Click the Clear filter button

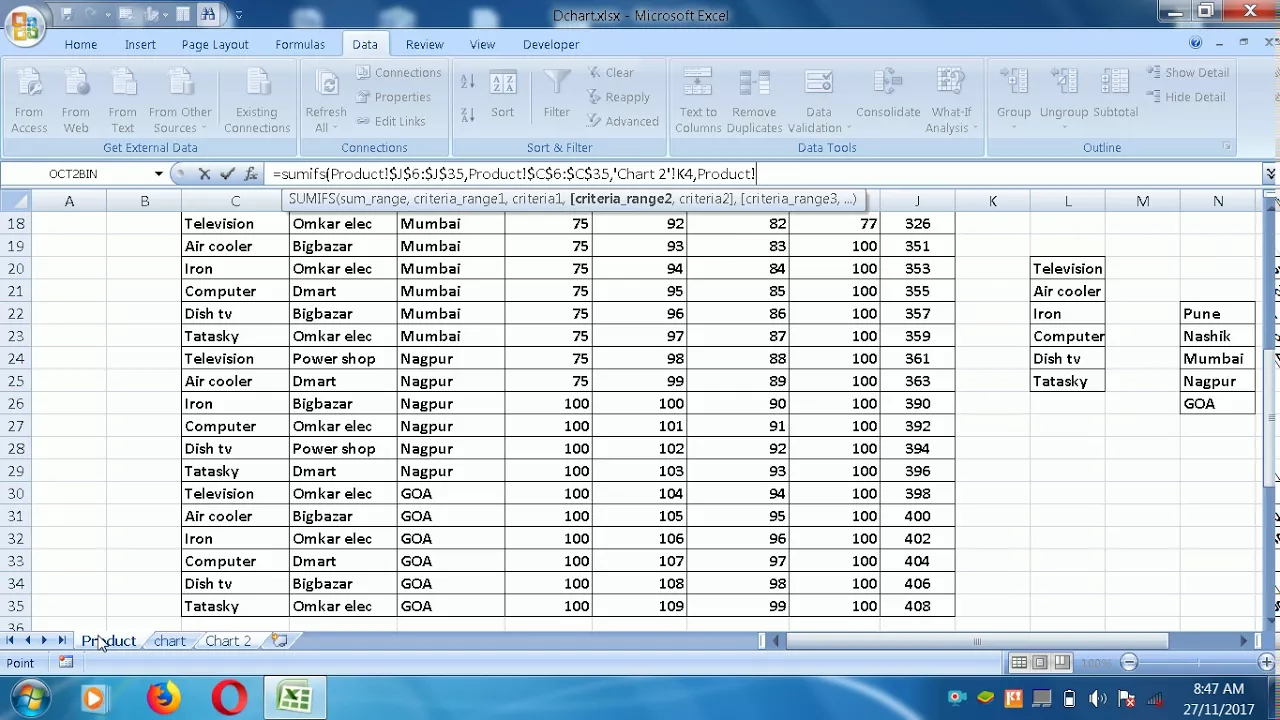click(x=610, y=73)
